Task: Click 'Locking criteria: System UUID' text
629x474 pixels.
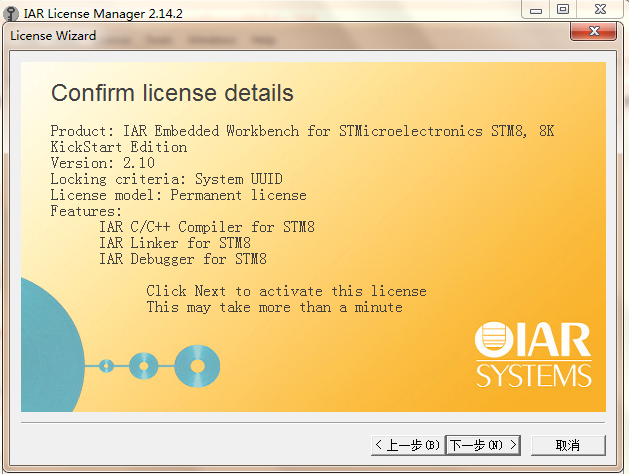Action: point(166,179)
